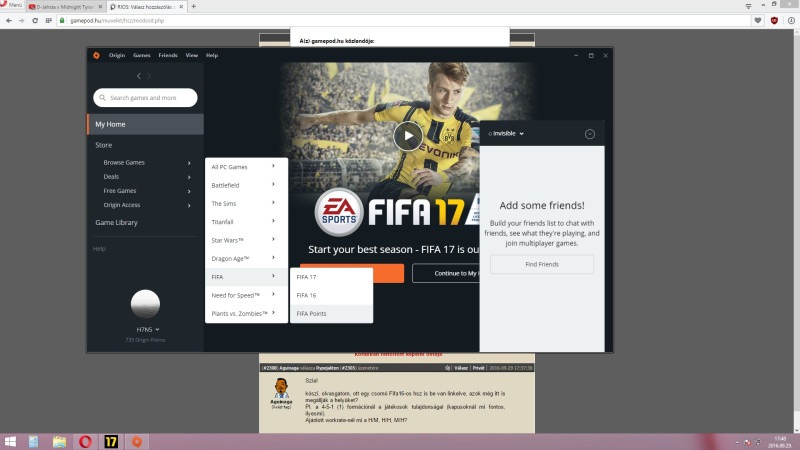
Task: Collapse the friends panel circle arrow icon
Action: [590, 134]
